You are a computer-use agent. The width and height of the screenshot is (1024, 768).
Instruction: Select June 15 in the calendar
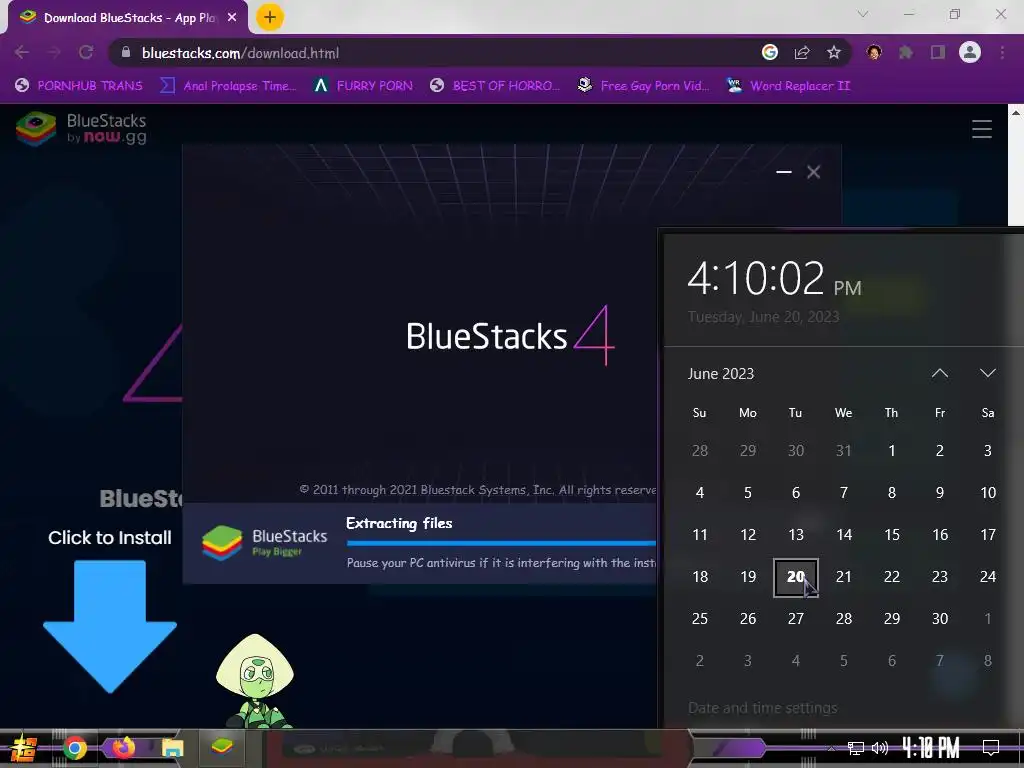pos(891,535)
